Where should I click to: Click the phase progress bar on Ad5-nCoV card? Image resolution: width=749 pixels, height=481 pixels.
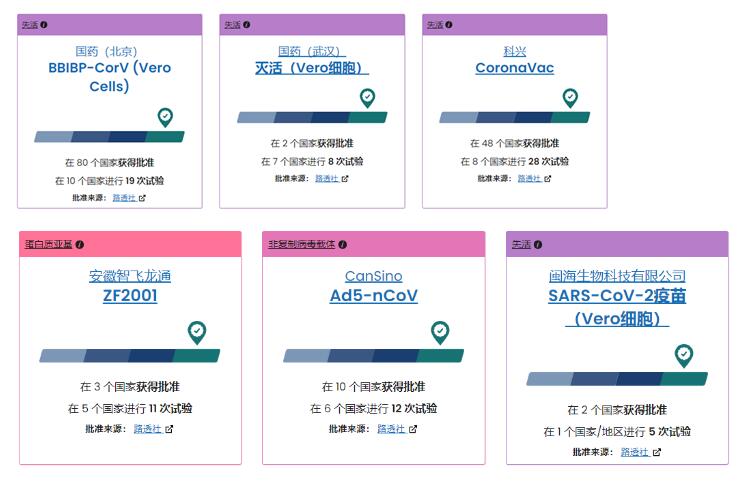(x=374, y=356)
